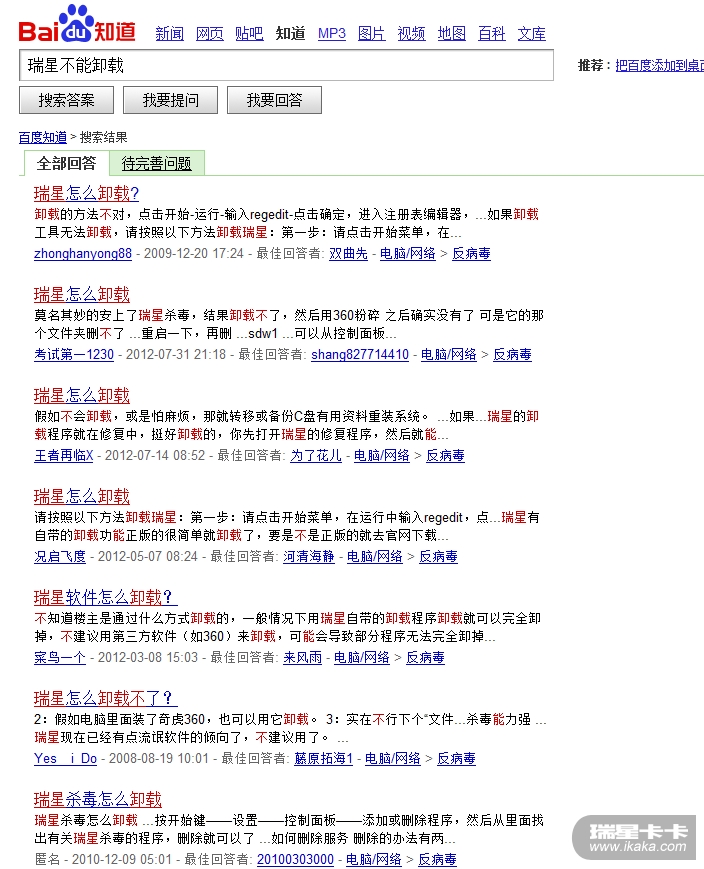Open the 贴吧 navigation link
The width and height of the screenshot is (704, 869).
[x=249, y=34]
